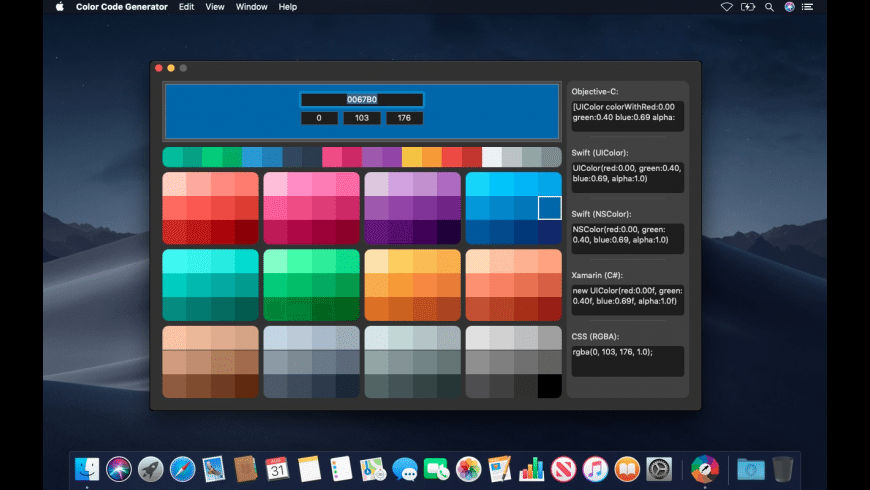Click the battery charging status icon
This screenshot has width=870, height=490.
[748, 7]
